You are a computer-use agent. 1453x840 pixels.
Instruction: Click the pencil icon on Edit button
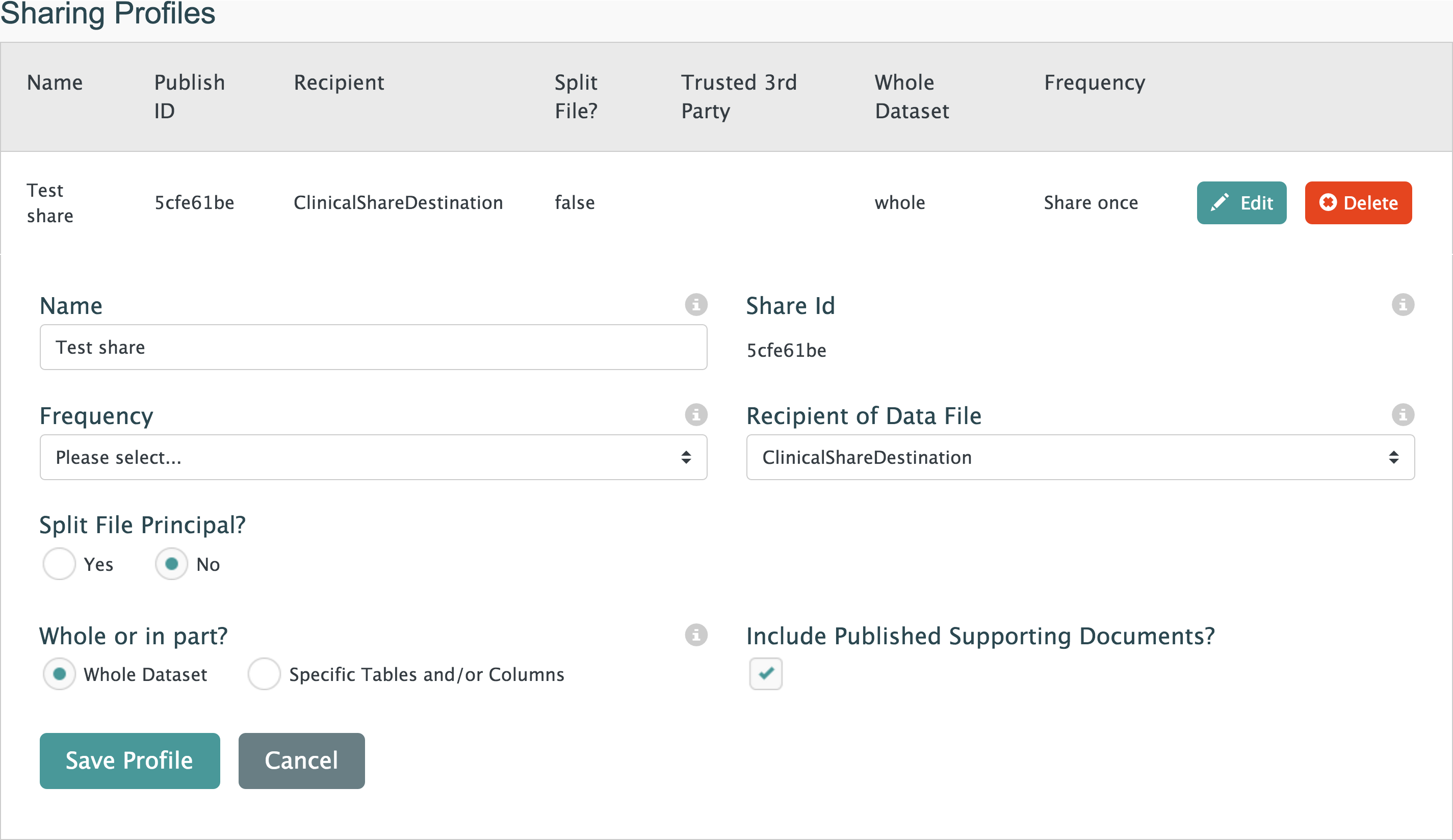pos(1219,202)
